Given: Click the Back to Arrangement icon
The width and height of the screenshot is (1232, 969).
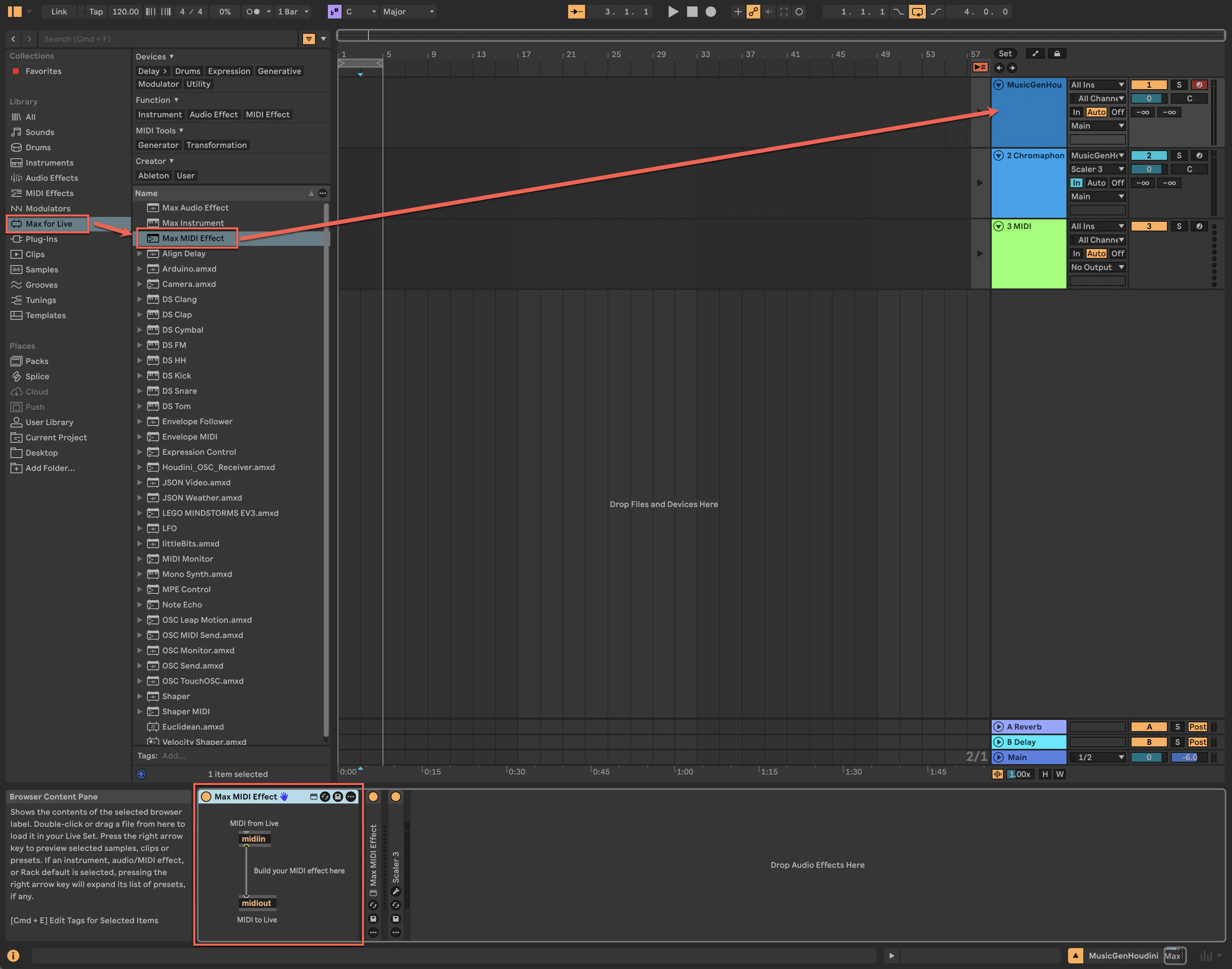Looking at the screenshot, I should pyautogui.click(x=980, y=67).
